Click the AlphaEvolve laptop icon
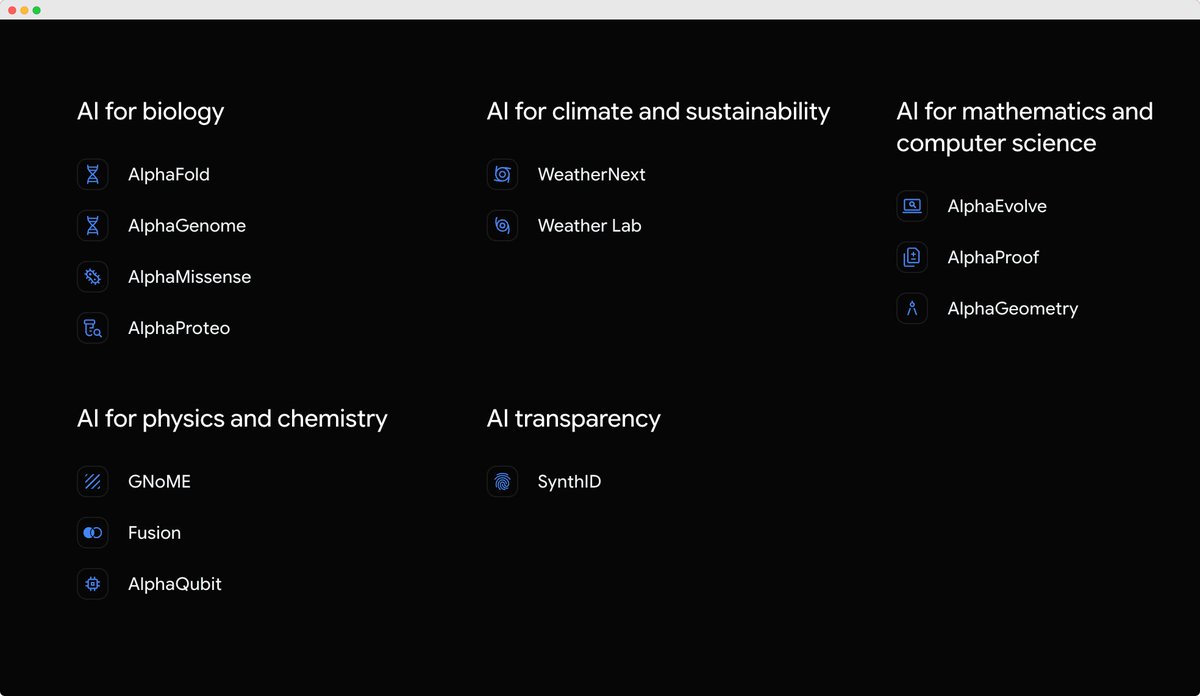 click(x=912, y=206)
